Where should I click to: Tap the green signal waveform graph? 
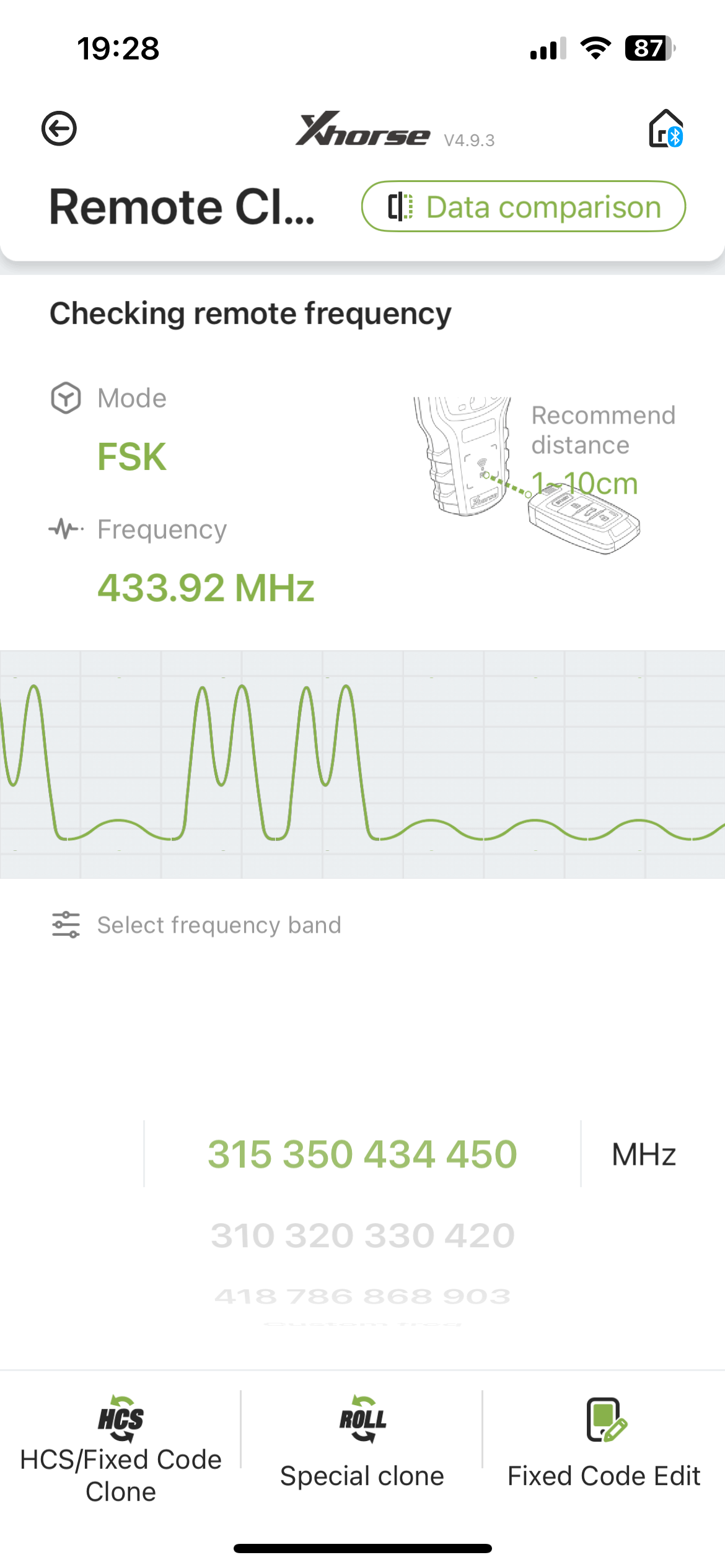(x=362, y=764)
